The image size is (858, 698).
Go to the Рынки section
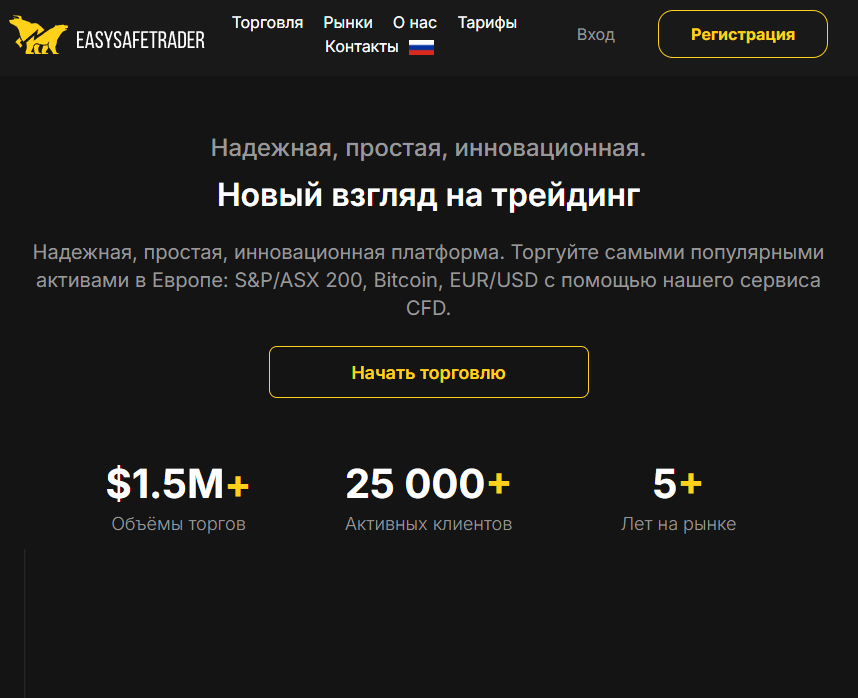click(x=347, y=22)
